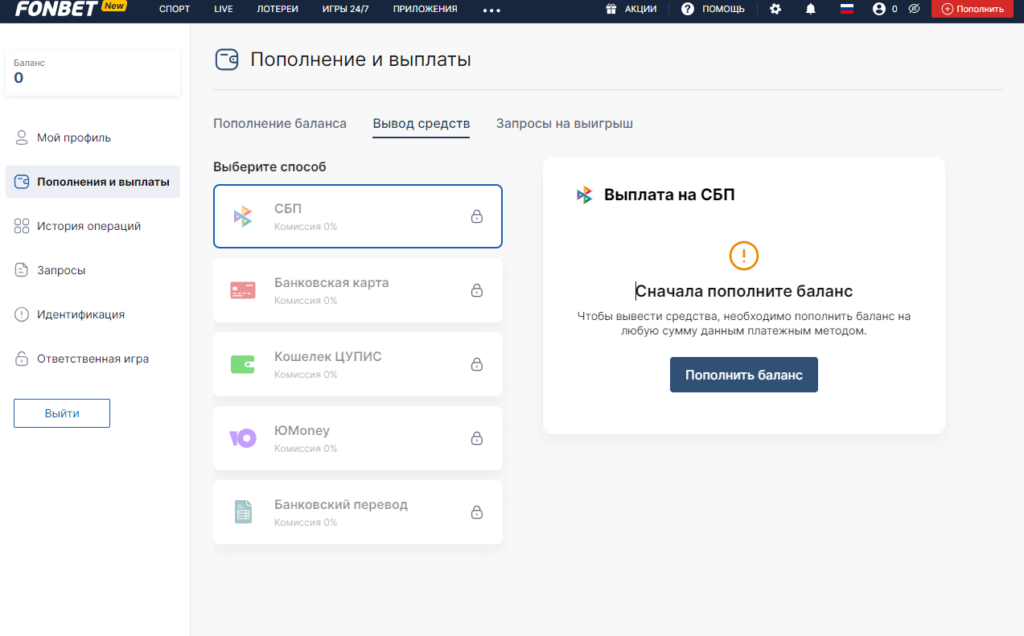Click the lock icon on Банковская карта row
The image size is (1024, 636).
point(477,290)
